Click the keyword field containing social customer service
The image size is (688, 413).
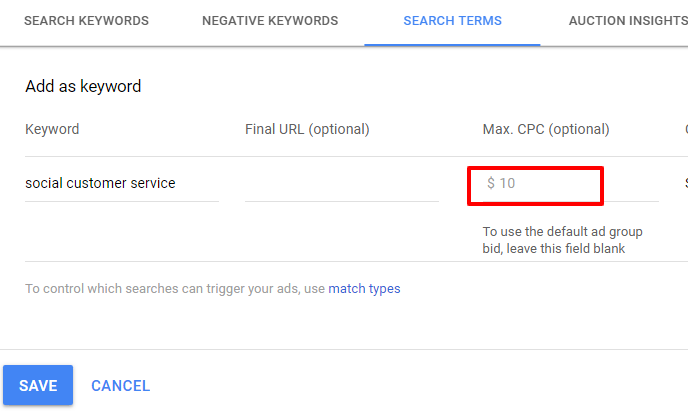(121, 184)
